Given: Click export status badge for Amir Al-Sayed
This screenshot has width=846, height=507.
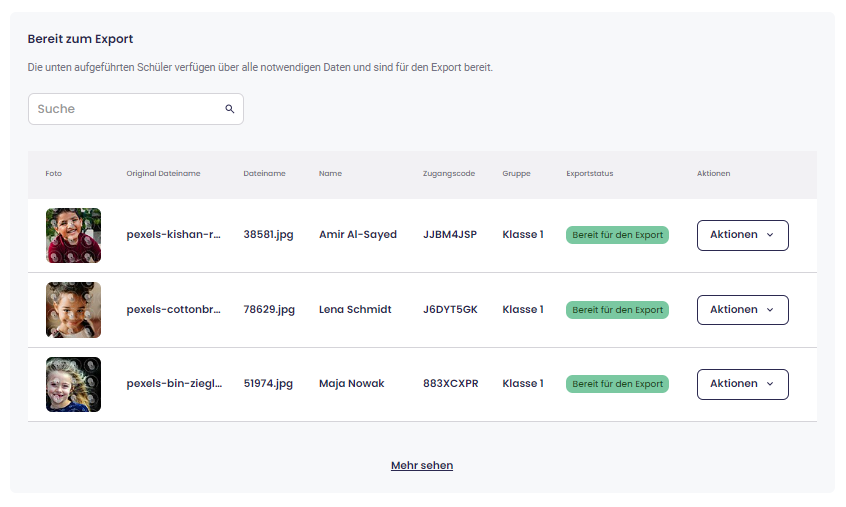Looking at the screenshot, I should (x=617, y=235).
